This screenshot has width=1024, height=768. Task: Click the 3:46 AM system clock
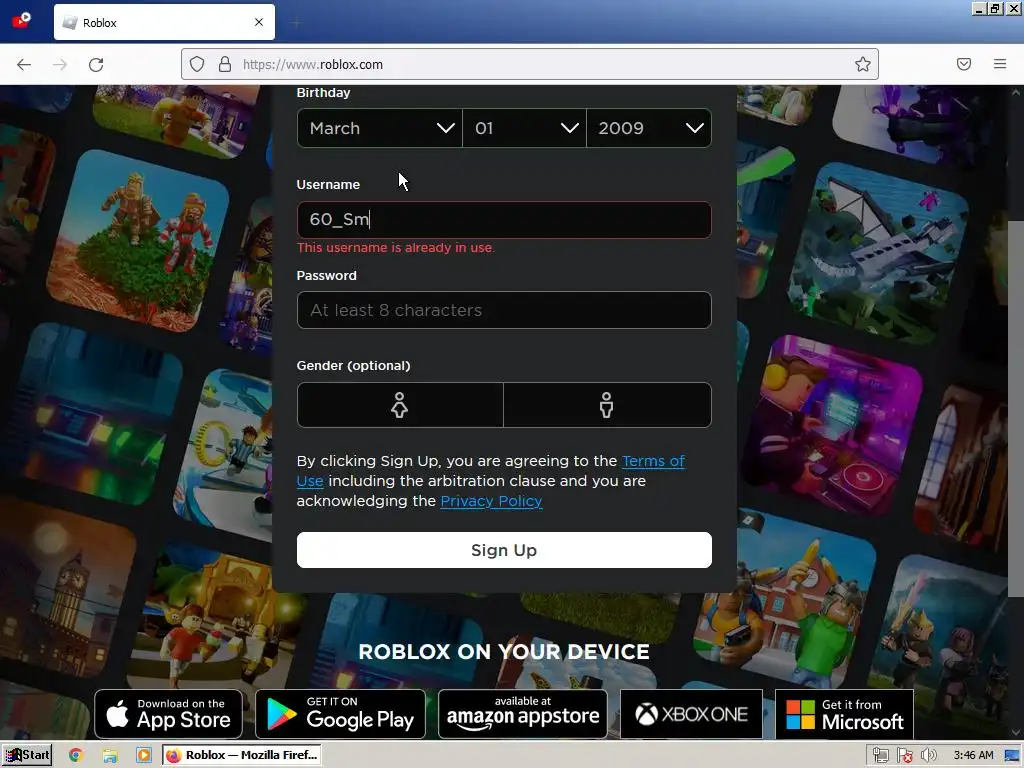(973, 756)
